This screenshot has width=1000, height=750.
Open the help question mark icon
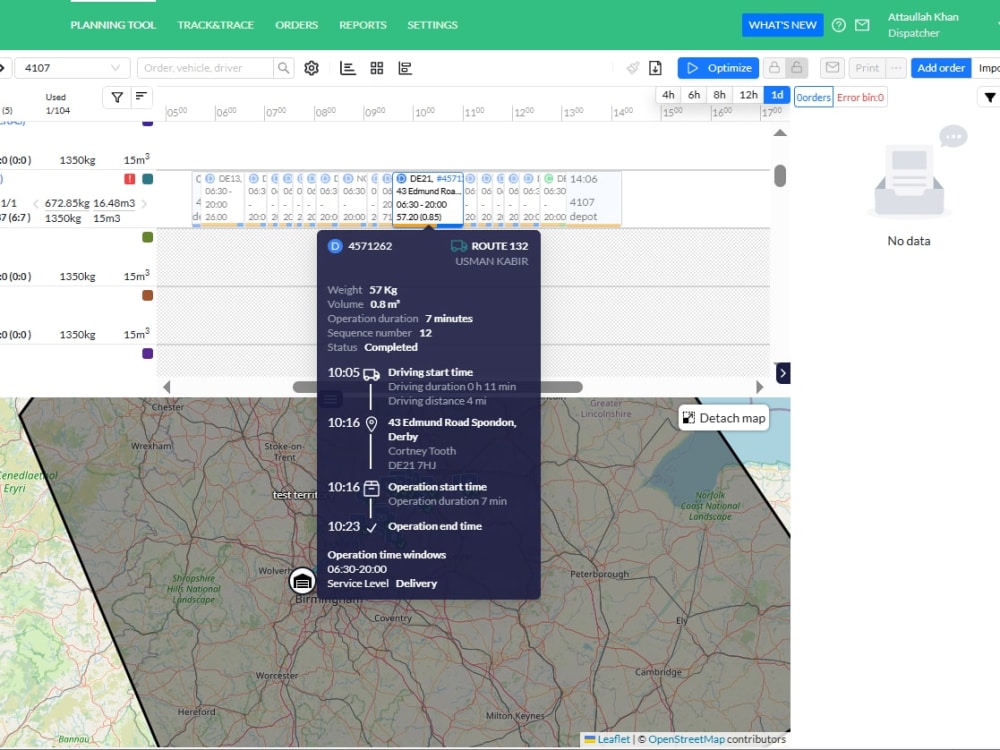tap(839, 25)
